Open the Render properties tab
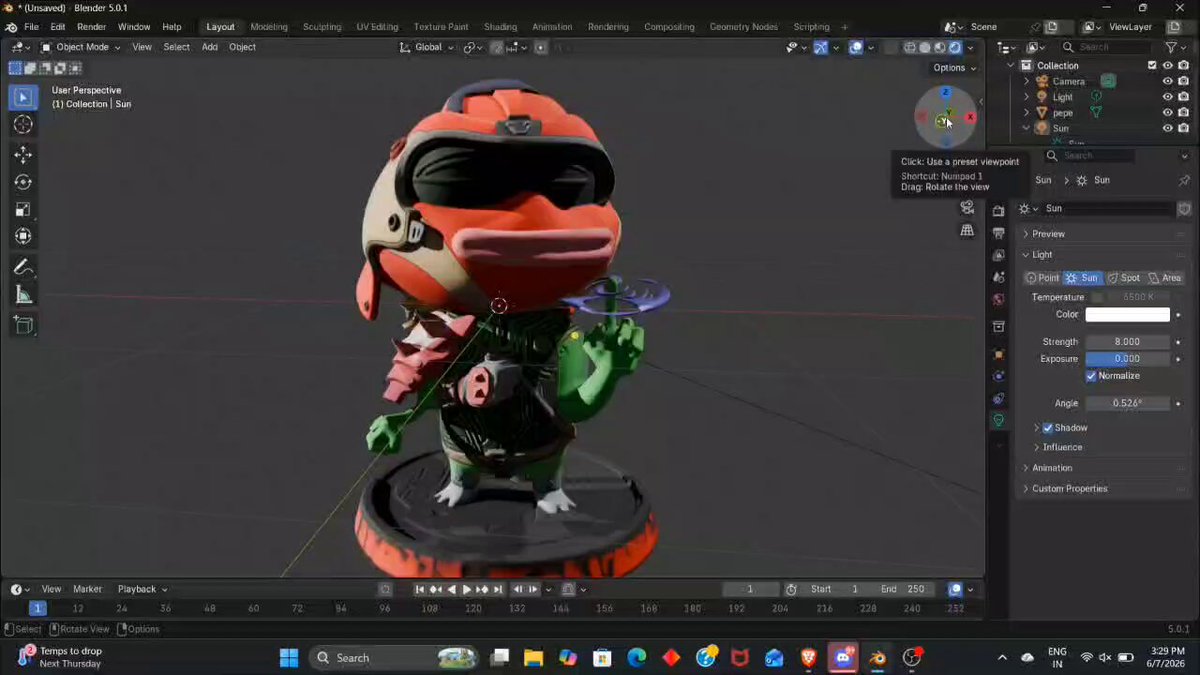Image resolution: width=1200 pixels, height=675 pixels. click(x=998, y=211)
